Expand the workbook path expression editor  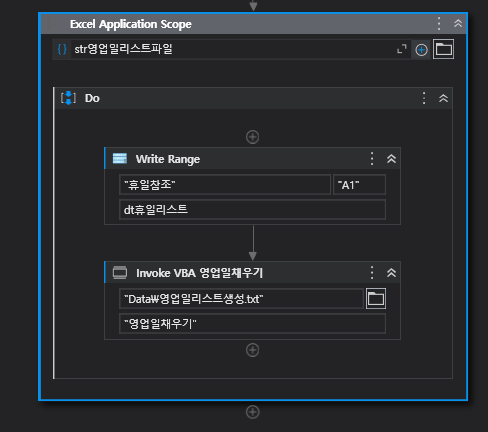tap(402, 49)
